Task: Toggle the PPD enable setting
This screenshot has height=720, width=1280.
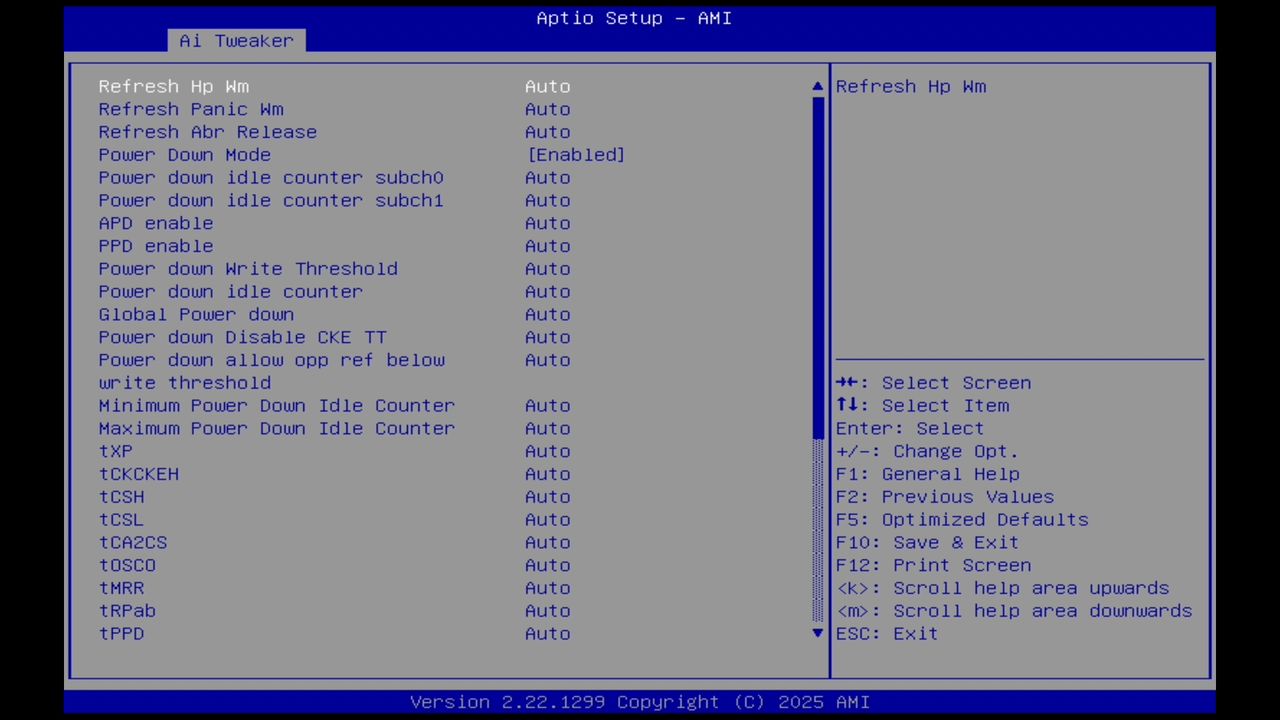Action: pyautogui.click(x=155, y=245)
